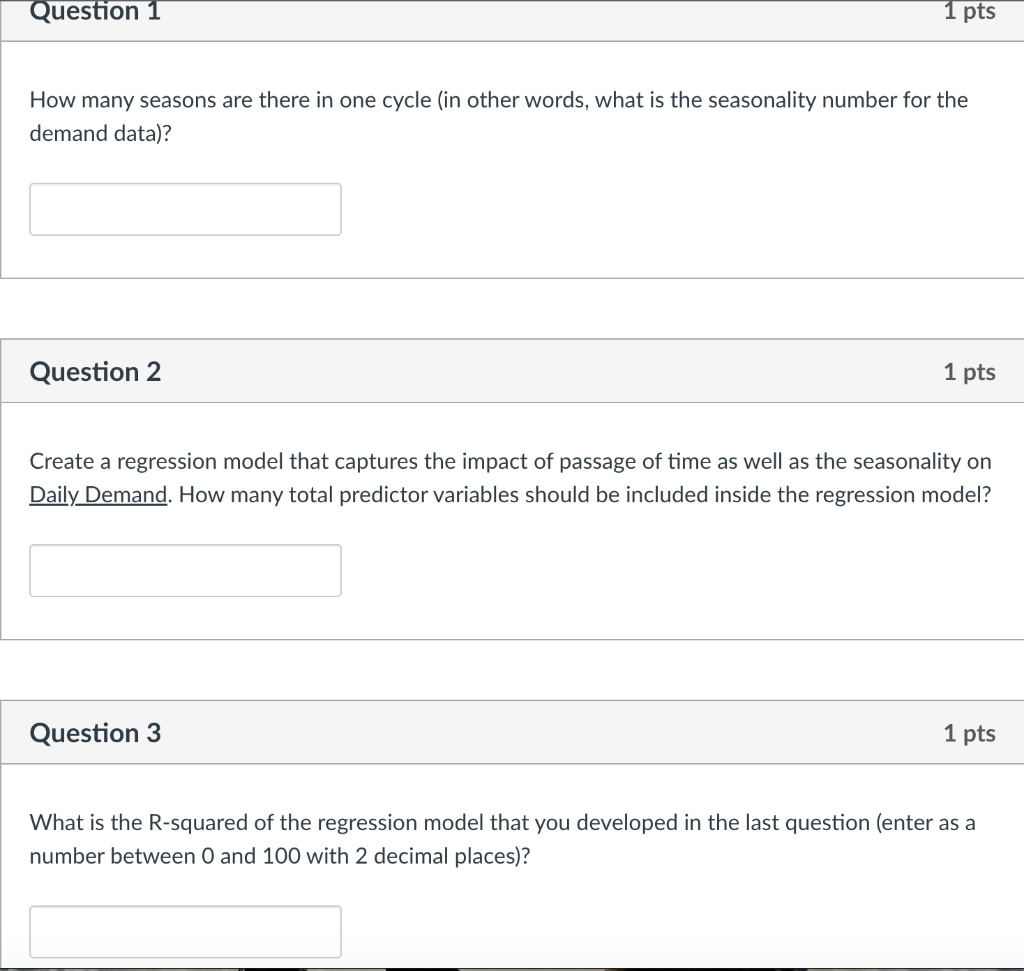Click the underlined Daily Demand text
This screenshot has height=971, width=1024.
click(x=97, y=495)
